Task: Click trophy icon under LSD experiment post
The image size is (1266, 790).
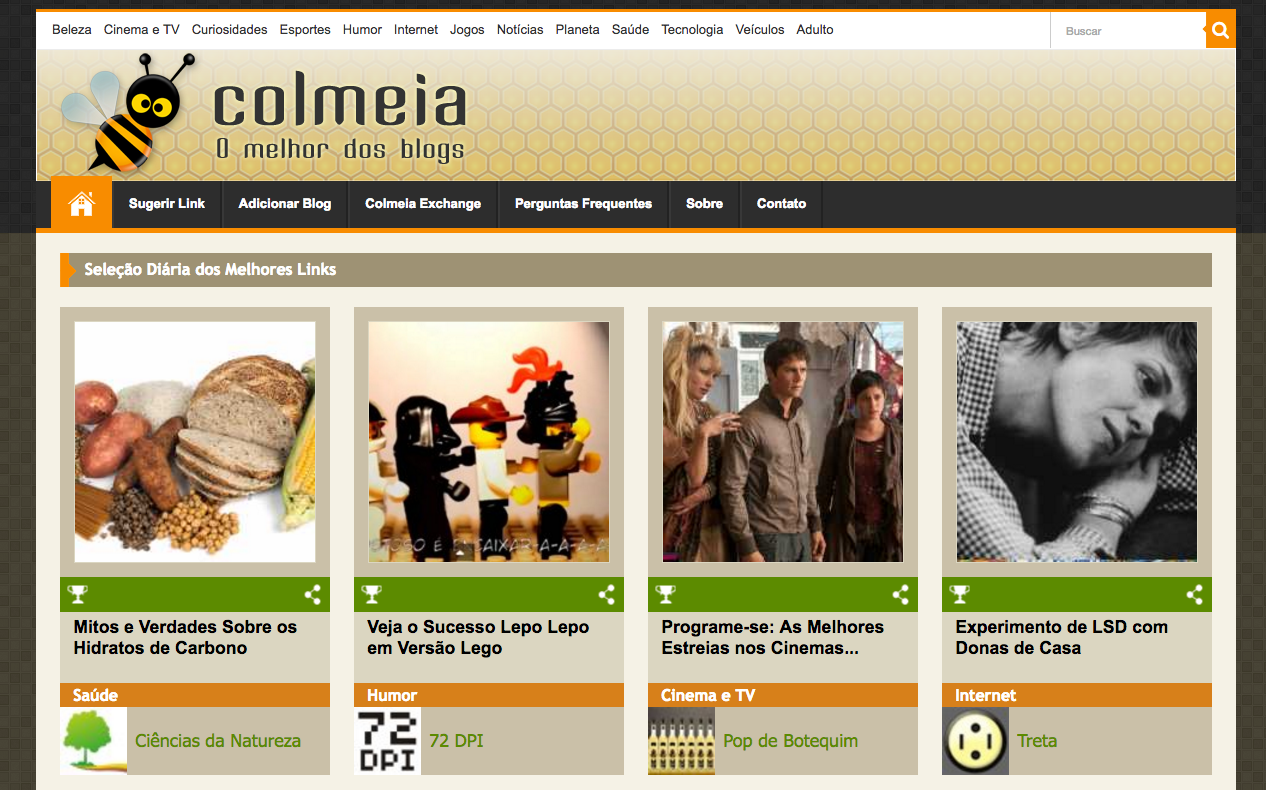Action: [x=960, y=595]
